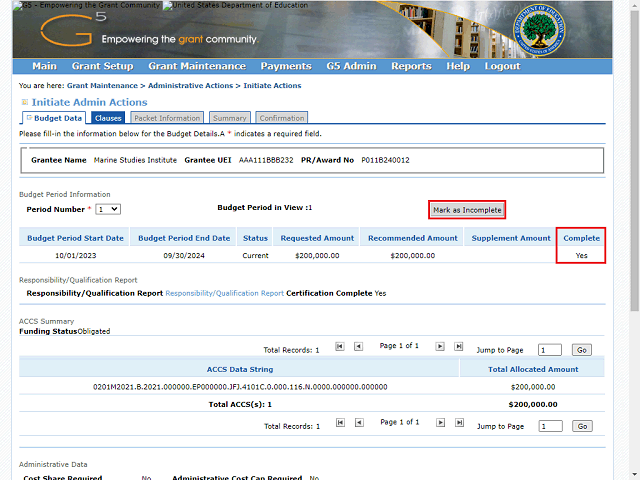Viewport: 640px width, 480px height.
Task: Click the Recommended Amount column header
Action: click(413, 238)
